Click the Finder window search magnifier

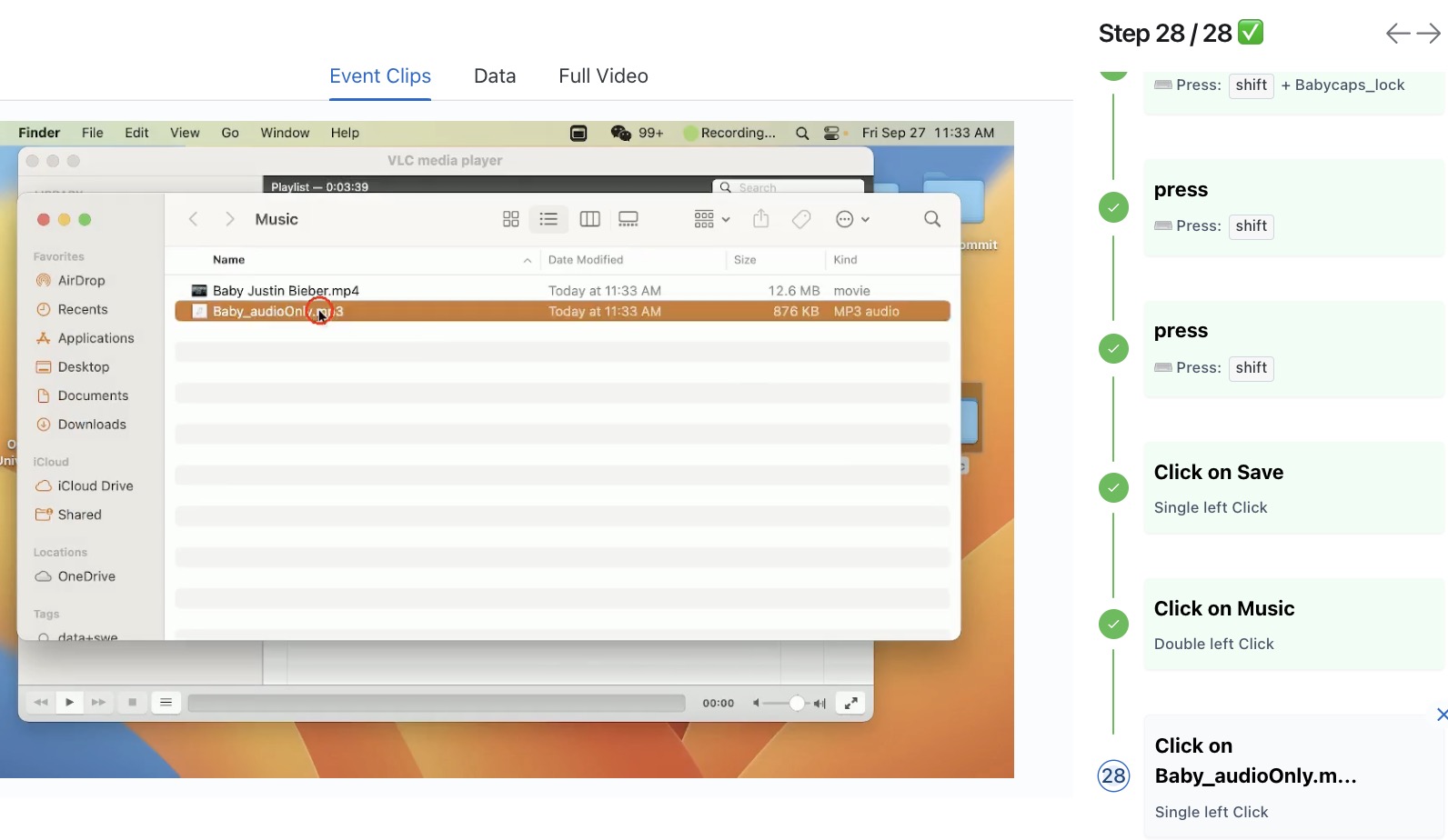(932, 219)
